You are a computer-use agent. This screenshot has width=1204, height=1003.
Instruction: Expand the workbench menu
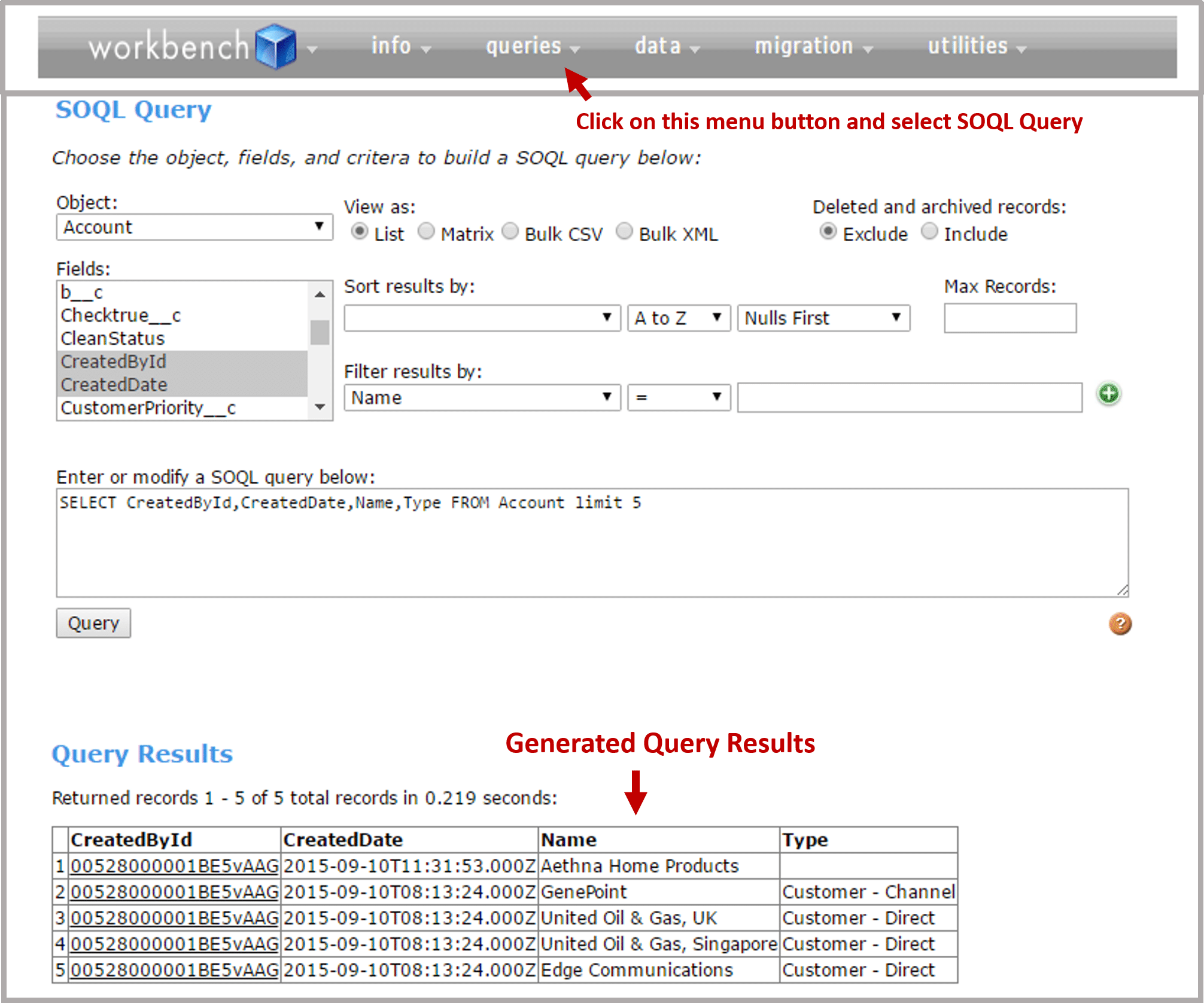[x=312, y=50]
